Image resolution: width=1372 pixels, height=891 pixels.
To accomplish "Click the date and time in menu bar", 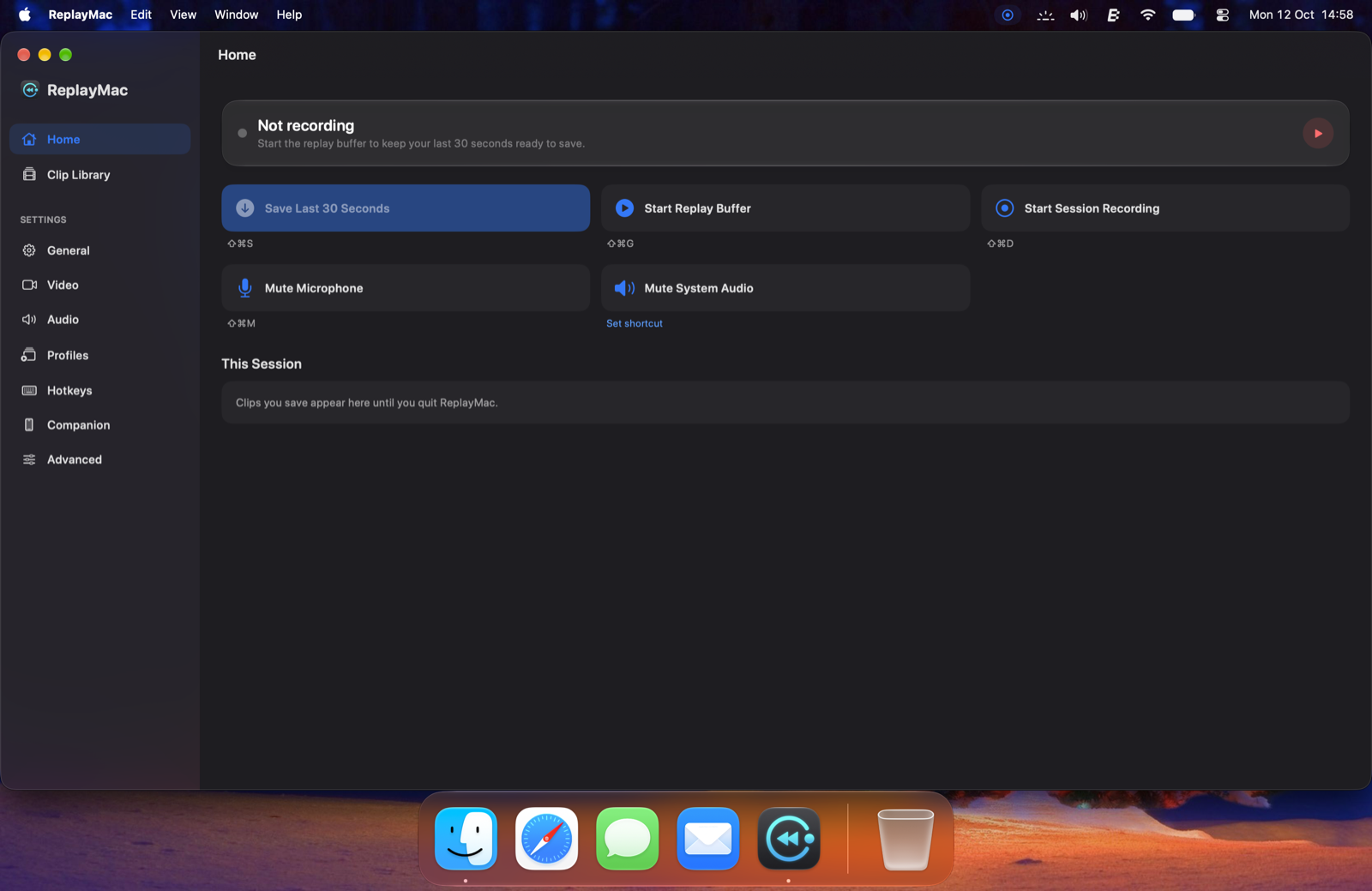I will [x=1301, y=15].
